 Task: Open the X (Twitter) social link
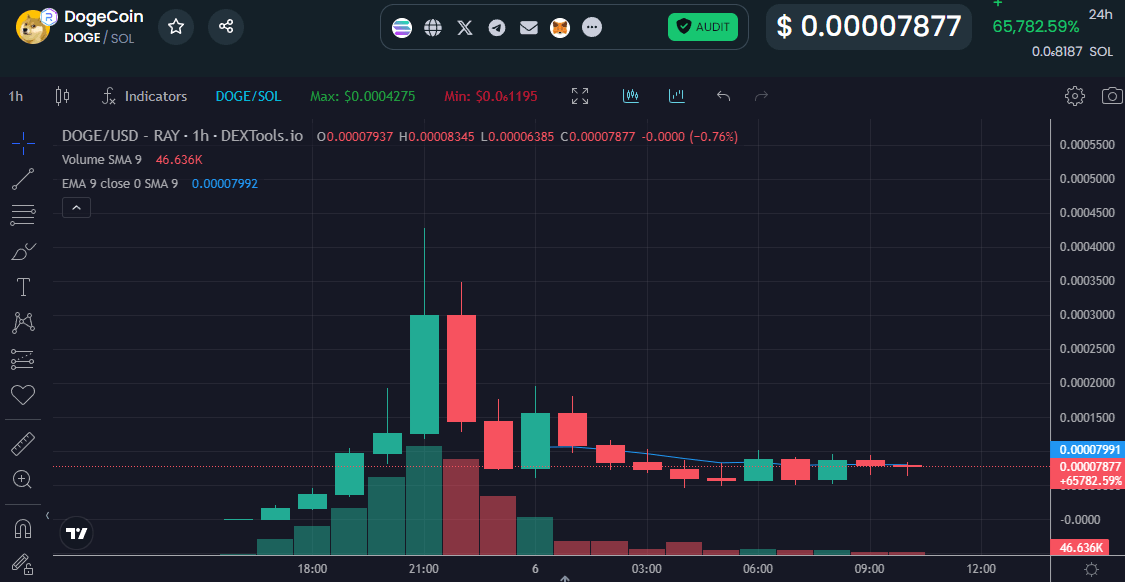point(465,28)
